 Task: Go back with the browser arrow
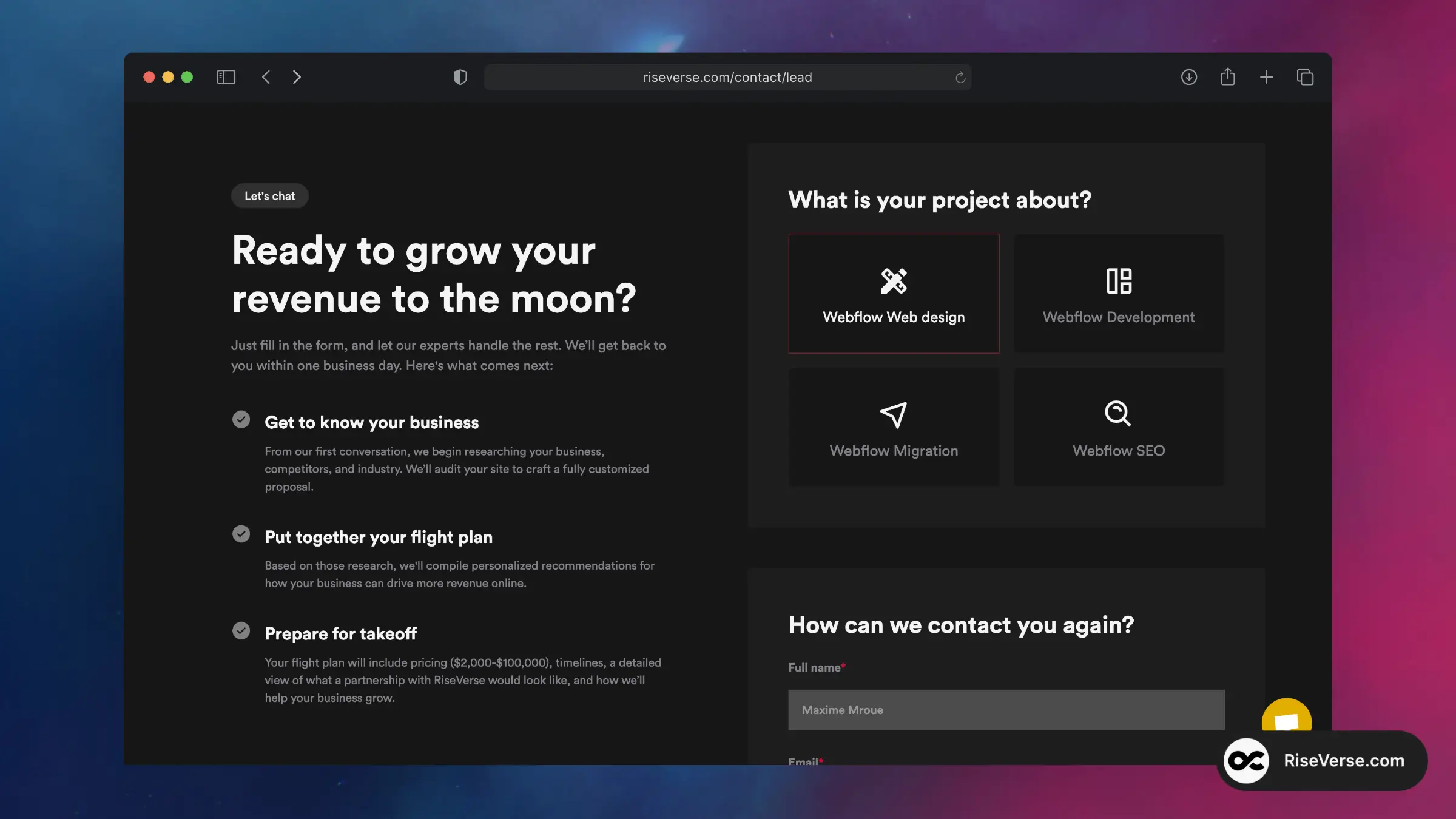pyautogui.click(x=266, y=77)
